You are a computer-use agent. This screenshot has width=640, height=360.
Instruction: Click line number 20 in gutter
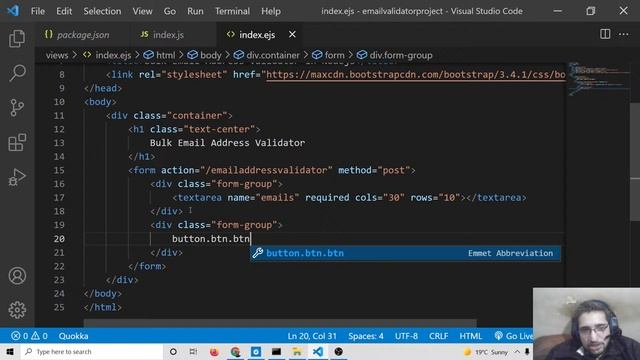(59, 239)
